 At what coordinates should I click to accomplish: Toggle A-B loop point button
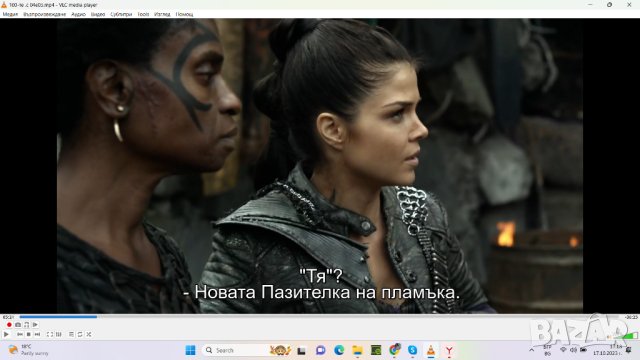(27, 325)
